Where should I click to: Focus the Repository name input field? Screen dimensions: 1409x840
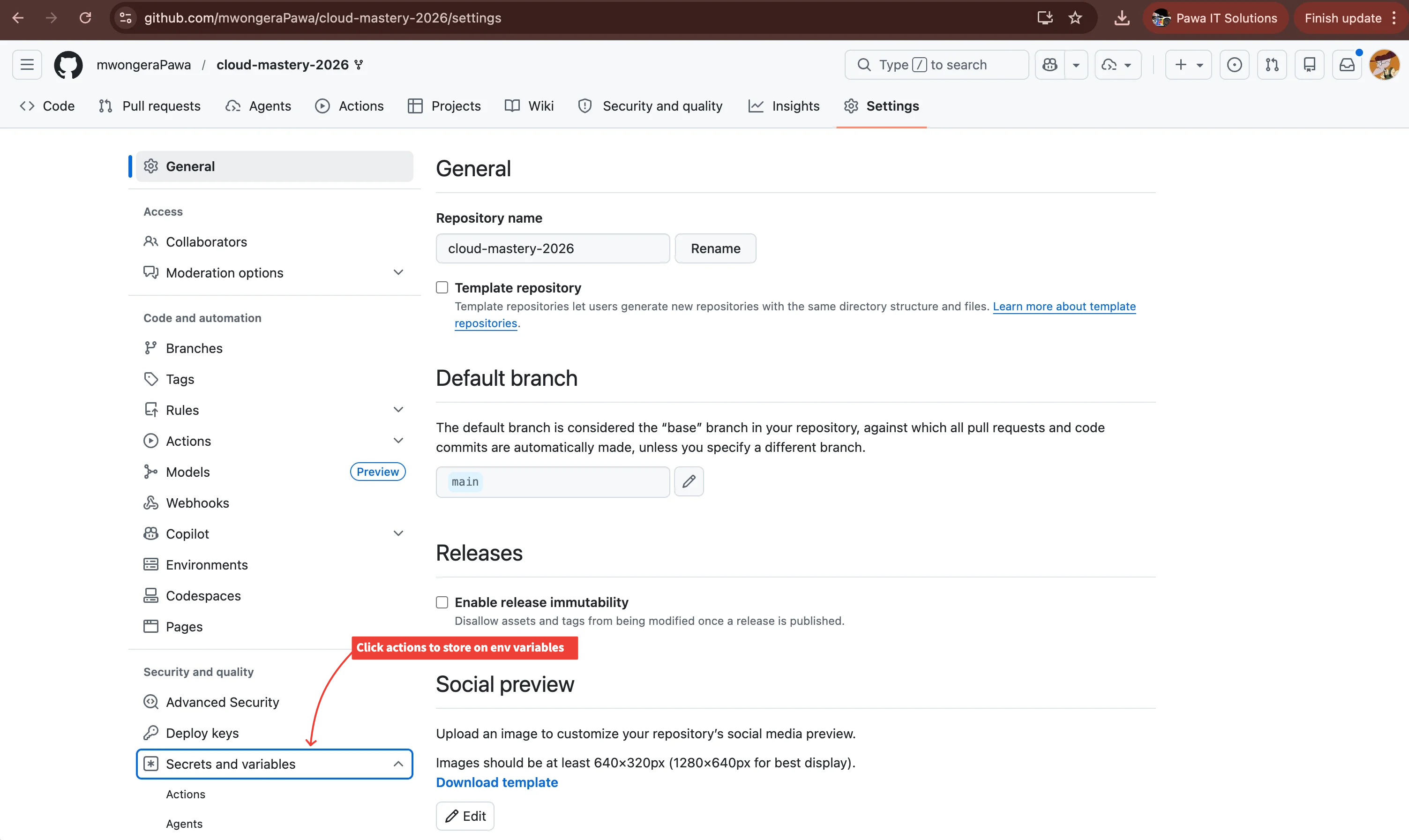click(553, 248)
